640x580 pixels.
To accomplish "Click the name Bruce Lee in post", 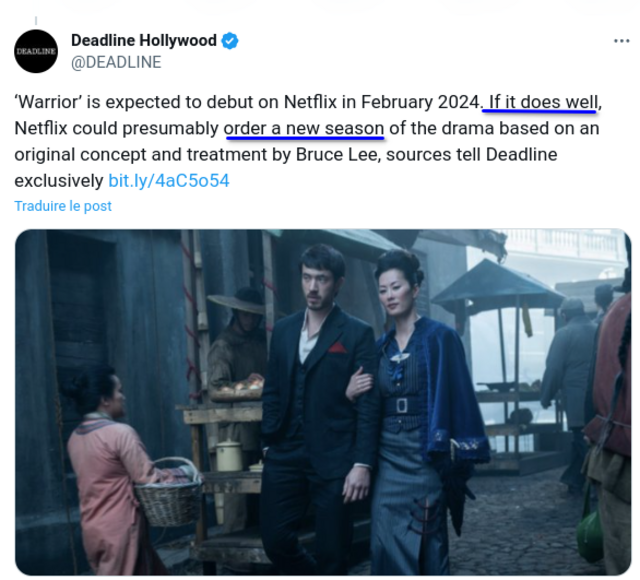I will 338,155.
